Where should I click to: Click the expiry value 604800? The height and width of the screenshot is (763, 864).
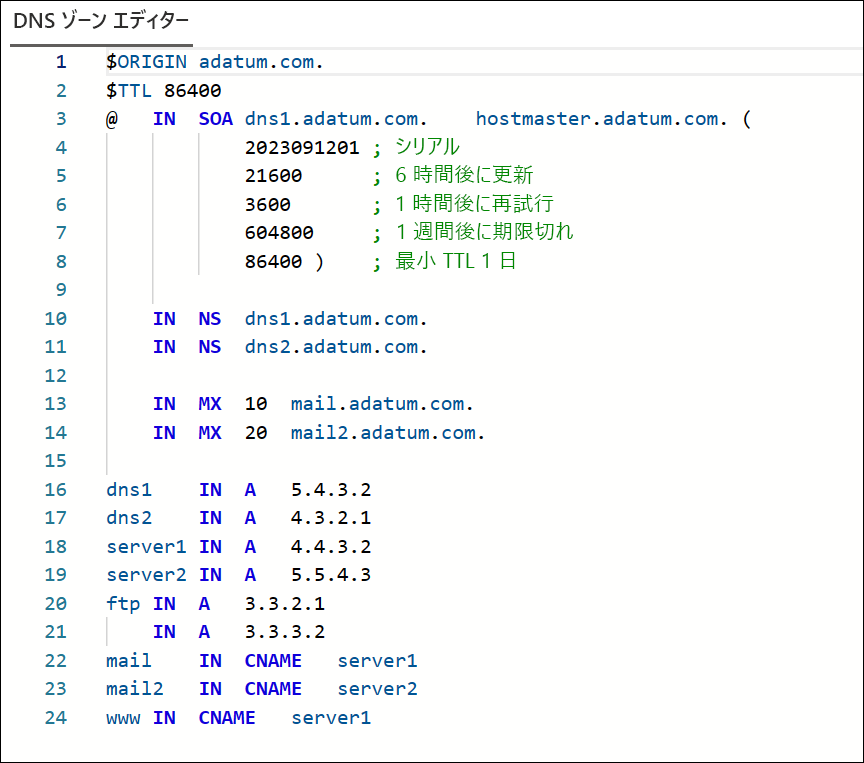tap(279, 233)
